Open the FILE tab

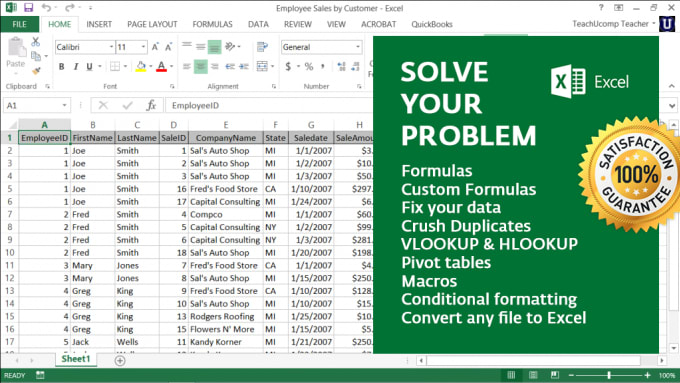(20, 24)
